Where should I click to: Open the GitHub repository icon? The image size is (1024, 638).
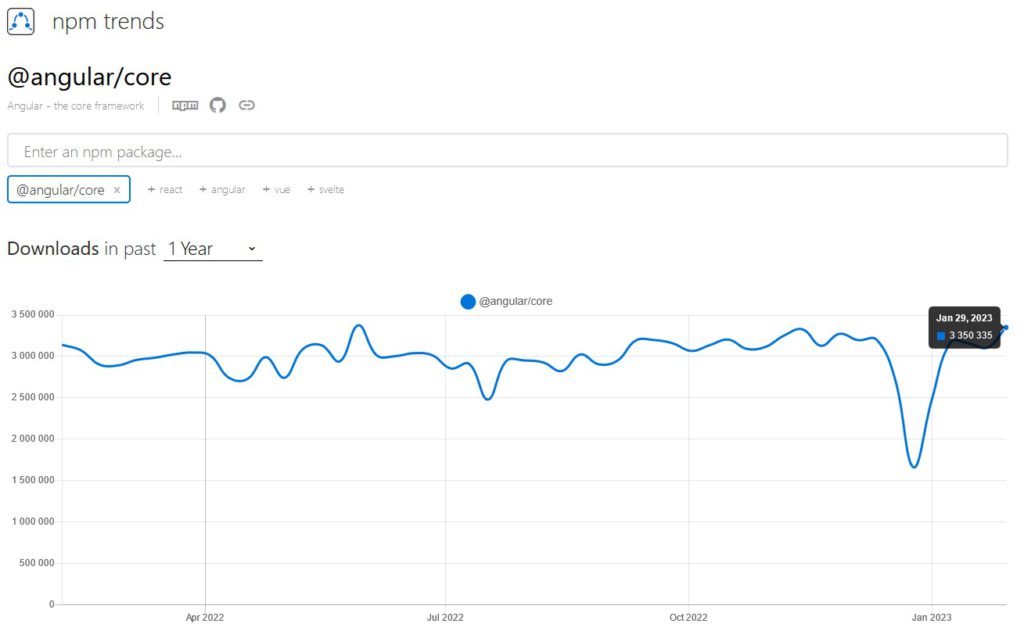pos(217,104)
